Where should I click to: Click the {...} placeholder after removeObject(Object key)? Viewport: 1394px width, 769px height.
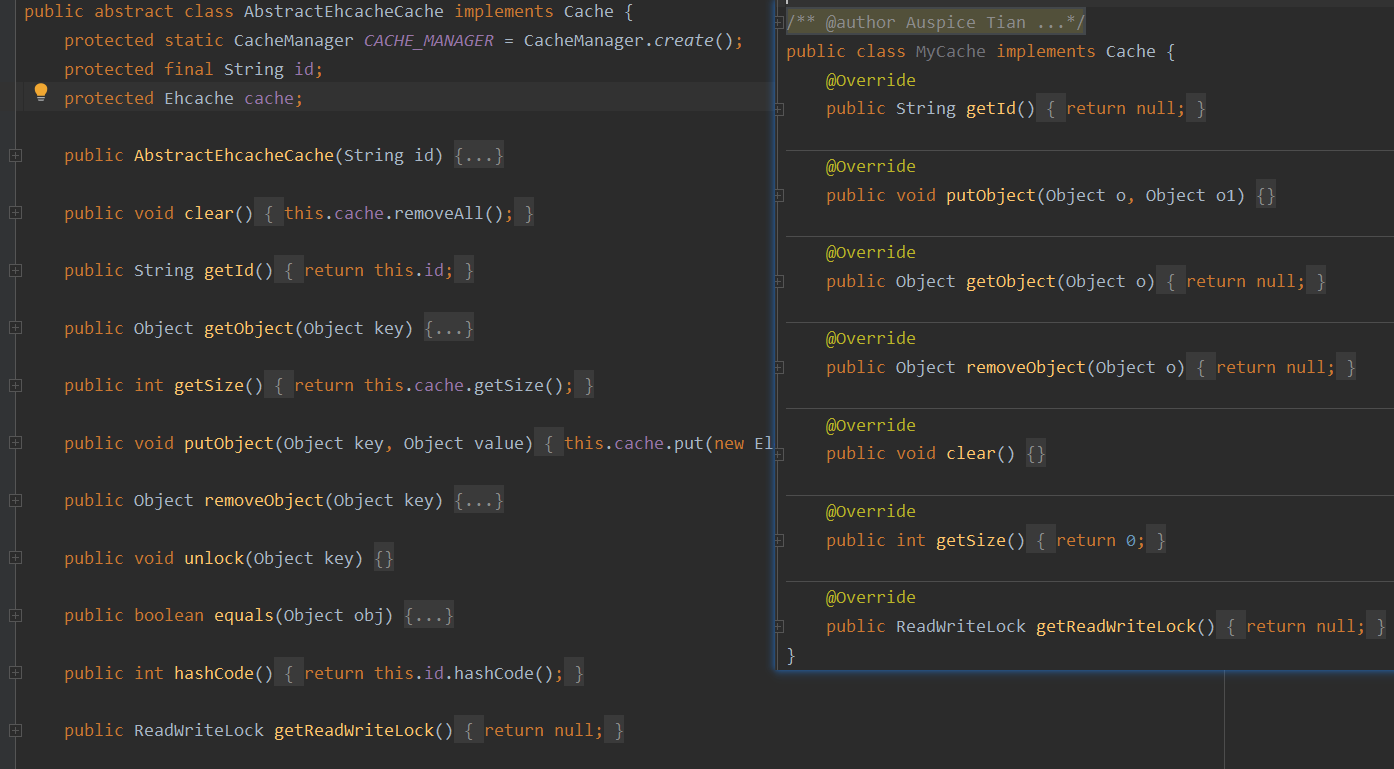point(479,500)
